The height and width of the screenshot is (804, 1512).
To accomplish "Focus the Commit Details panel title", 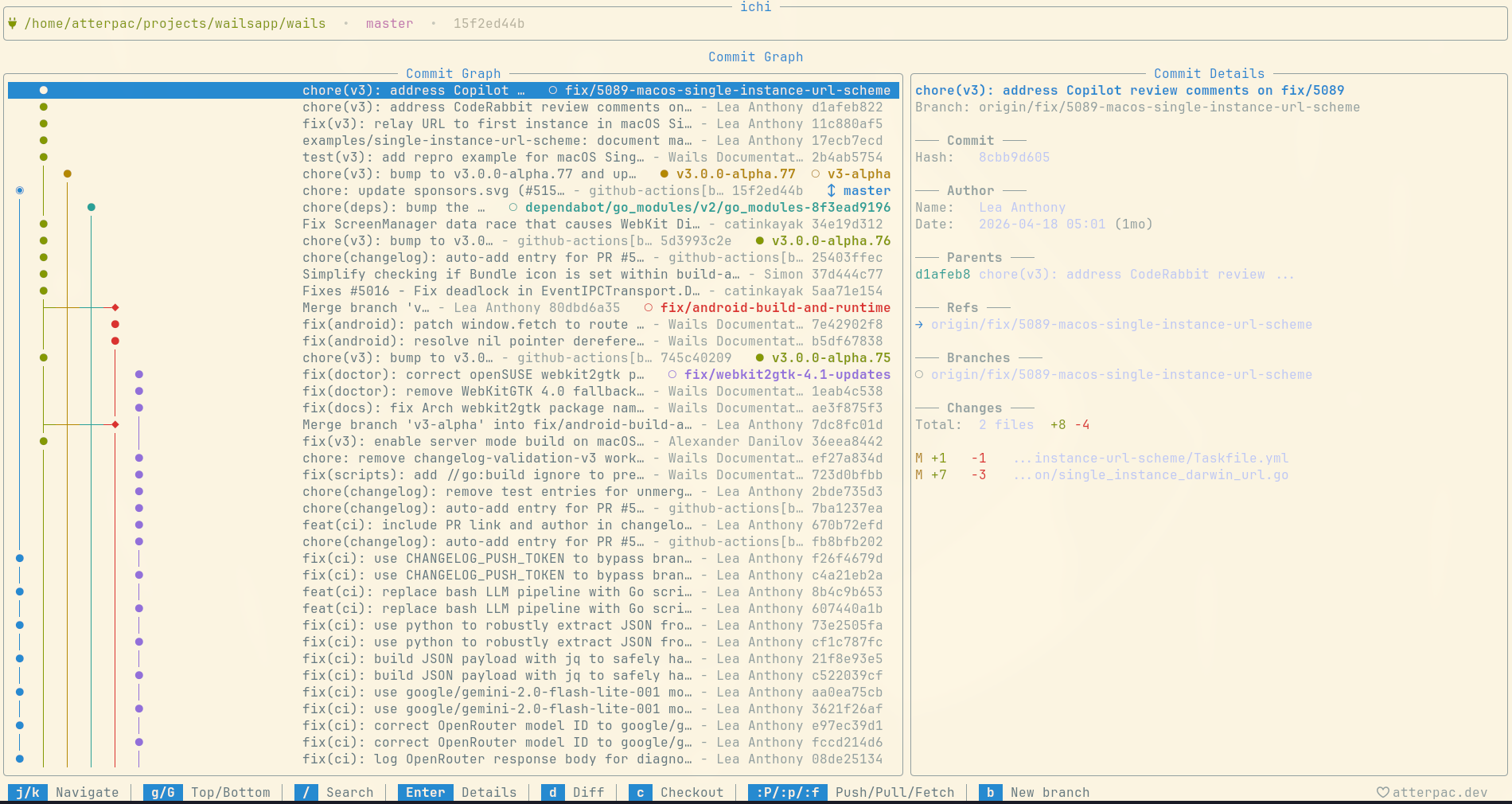I will [1209, 73].
